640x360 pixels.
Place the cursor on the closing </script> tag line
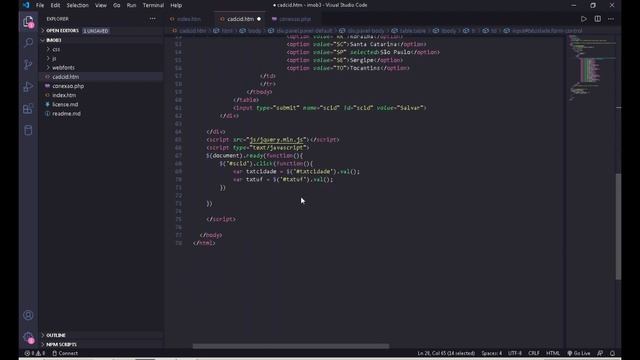[x=221, y=219]
